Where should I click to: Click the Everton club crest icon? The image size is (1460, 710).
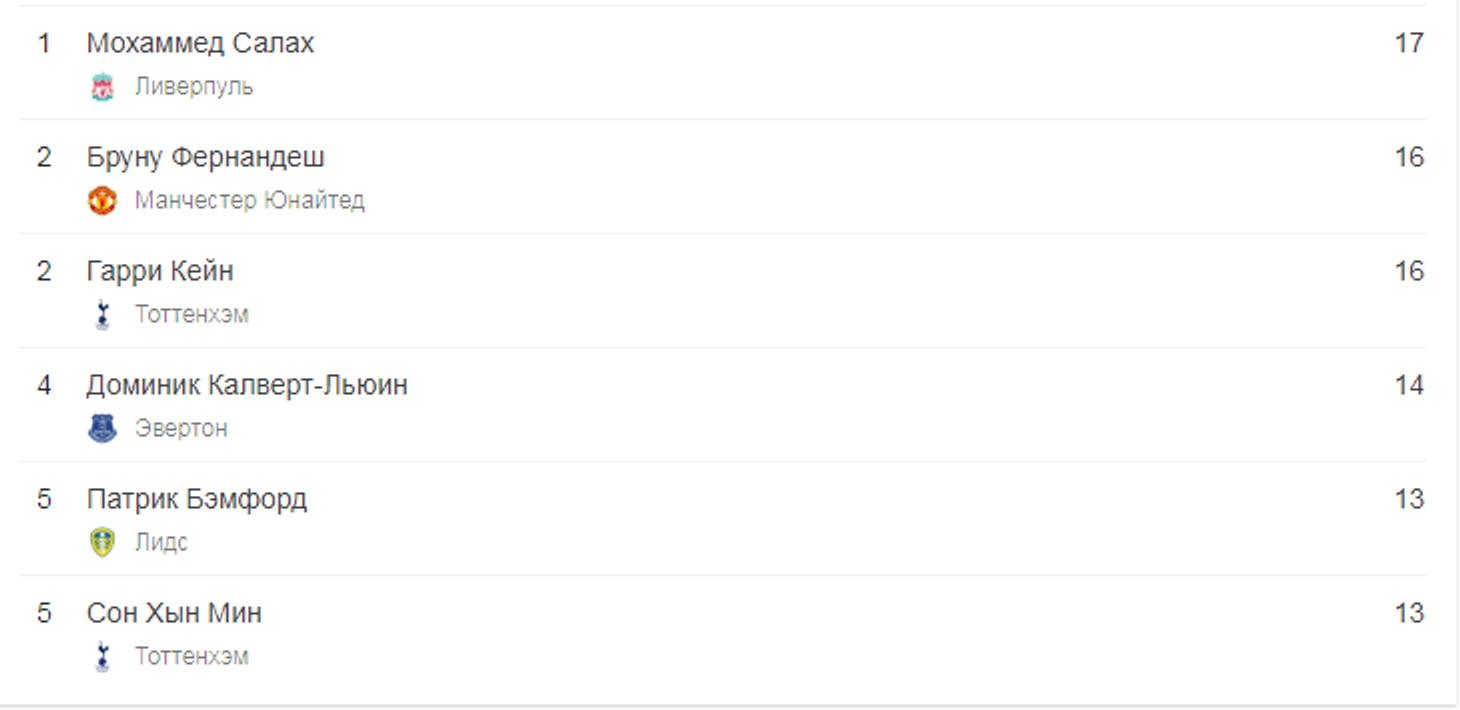click(102, 429)
